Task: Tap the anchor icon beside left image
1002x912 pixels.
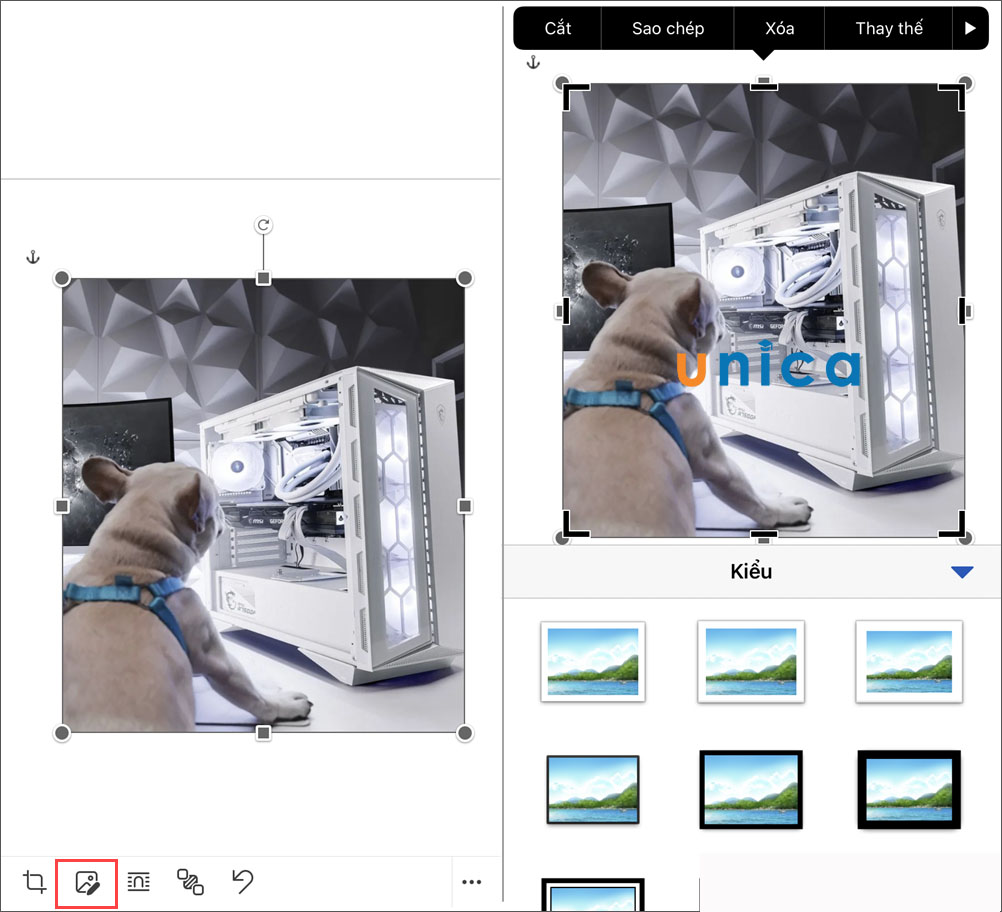Action: (x=33, y=258)
